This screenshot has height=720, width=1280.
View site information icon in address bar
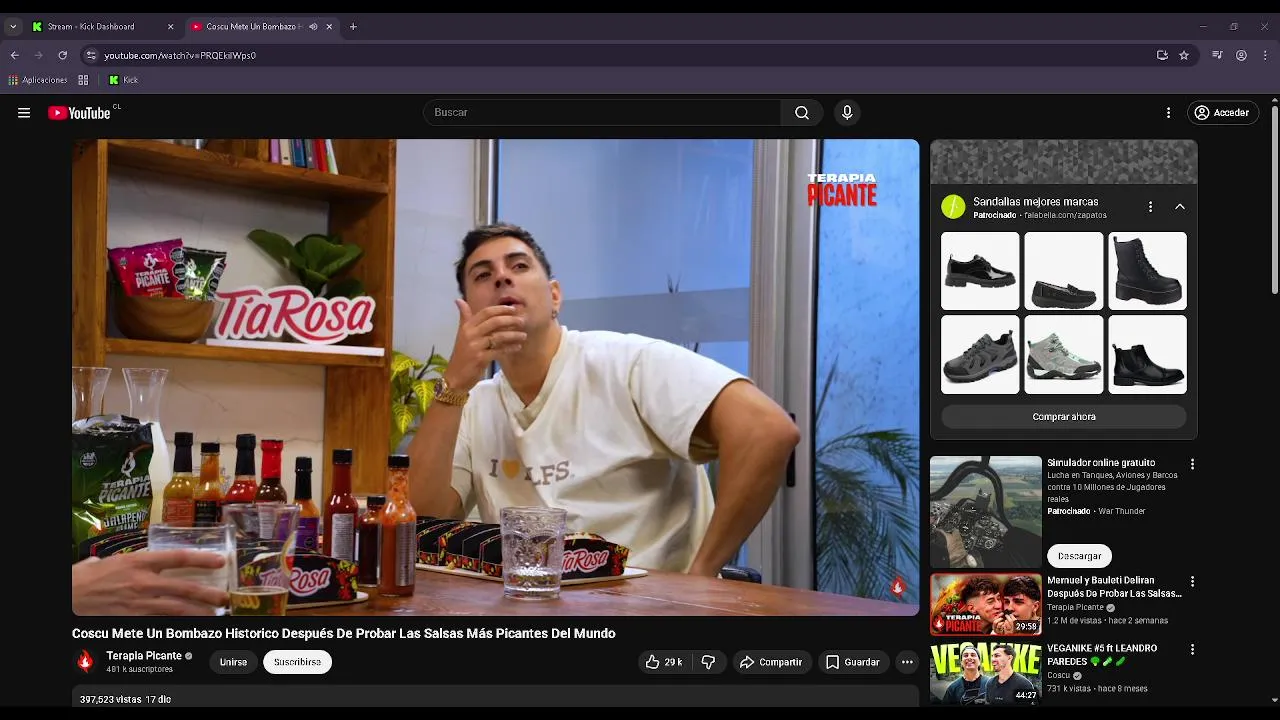91,55
